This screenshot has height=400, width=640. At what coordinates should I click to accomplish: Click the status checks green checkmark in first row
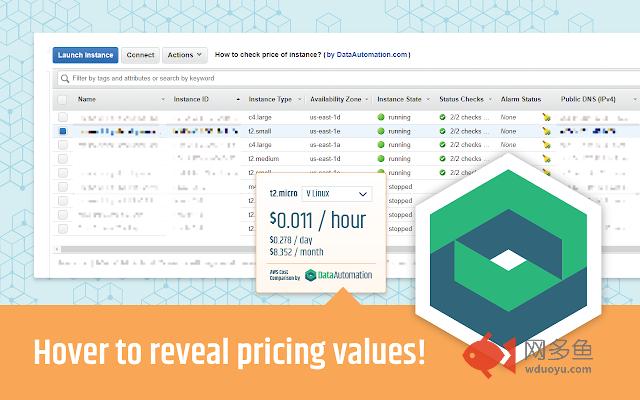tap(442, 117)
